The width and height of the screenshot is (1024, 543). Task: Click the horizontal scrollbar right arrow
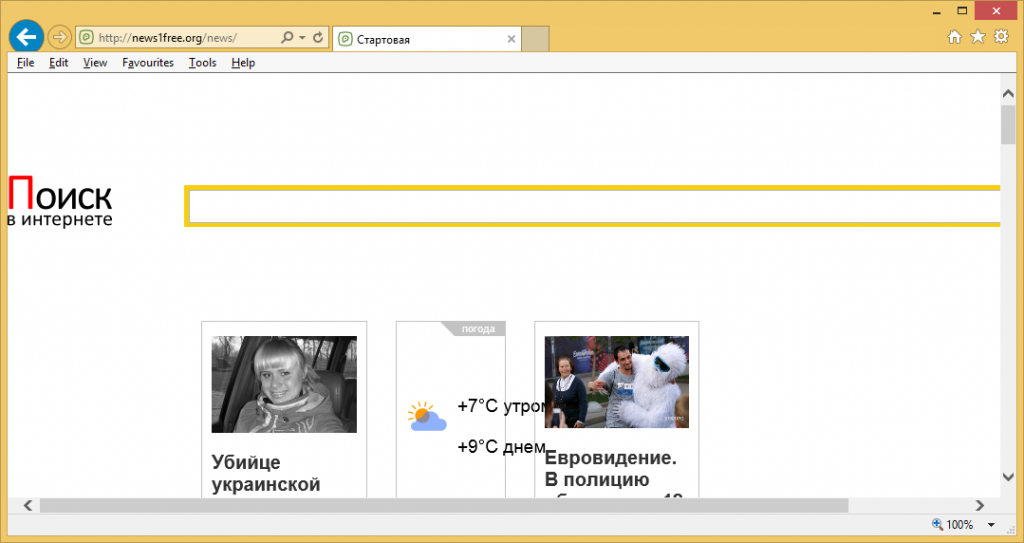(x=980, y=505)
